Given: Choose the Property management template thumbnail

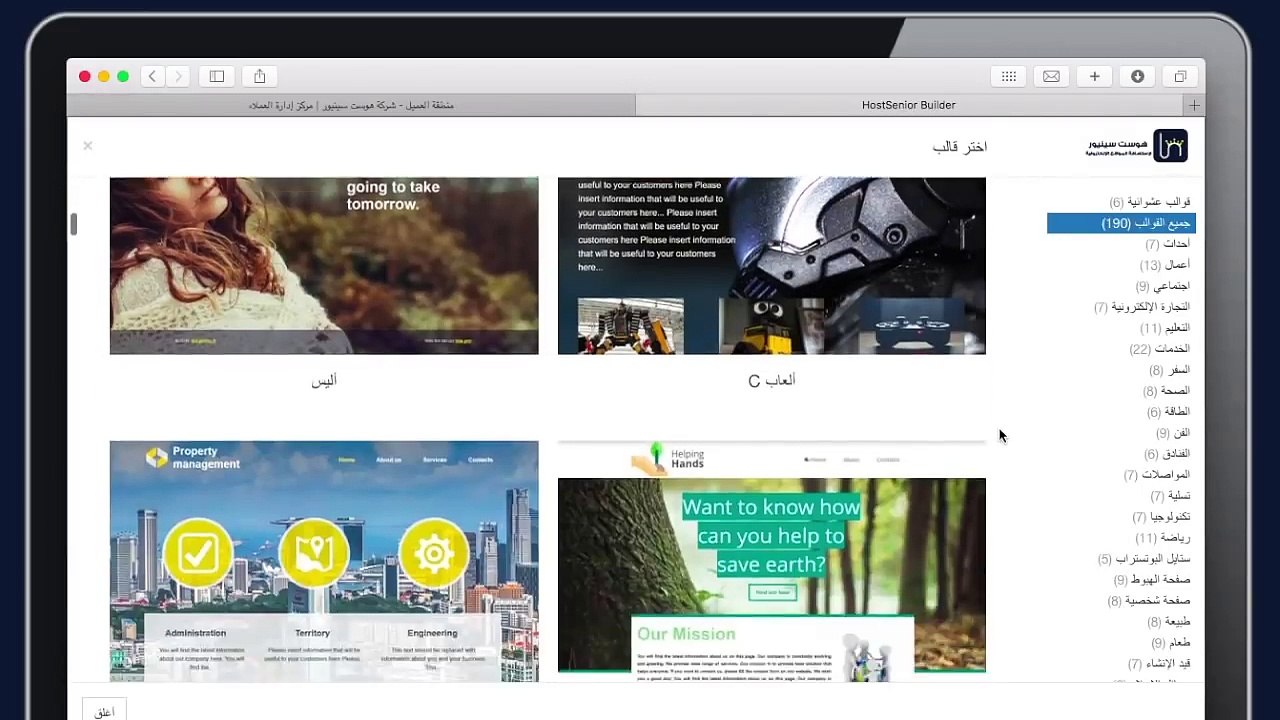Looking at the screenshot, I should click(x=324, y=561).
